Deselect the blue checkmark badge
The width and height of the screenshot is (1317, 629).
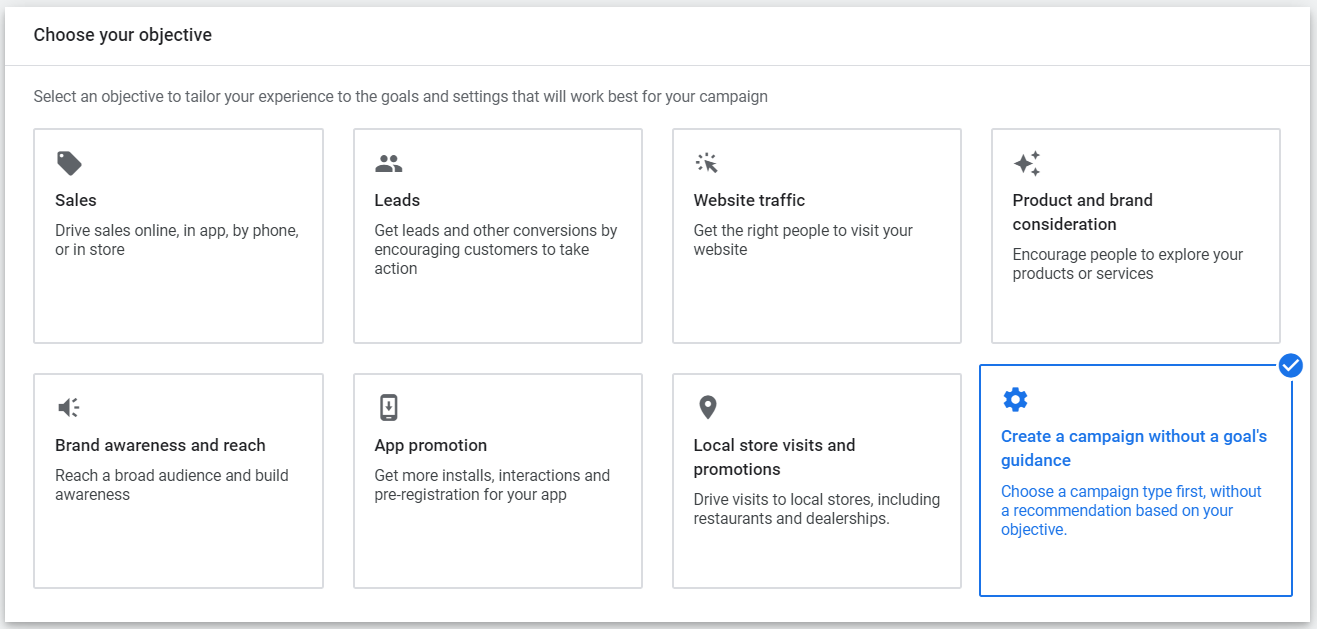pos(1290,366)
